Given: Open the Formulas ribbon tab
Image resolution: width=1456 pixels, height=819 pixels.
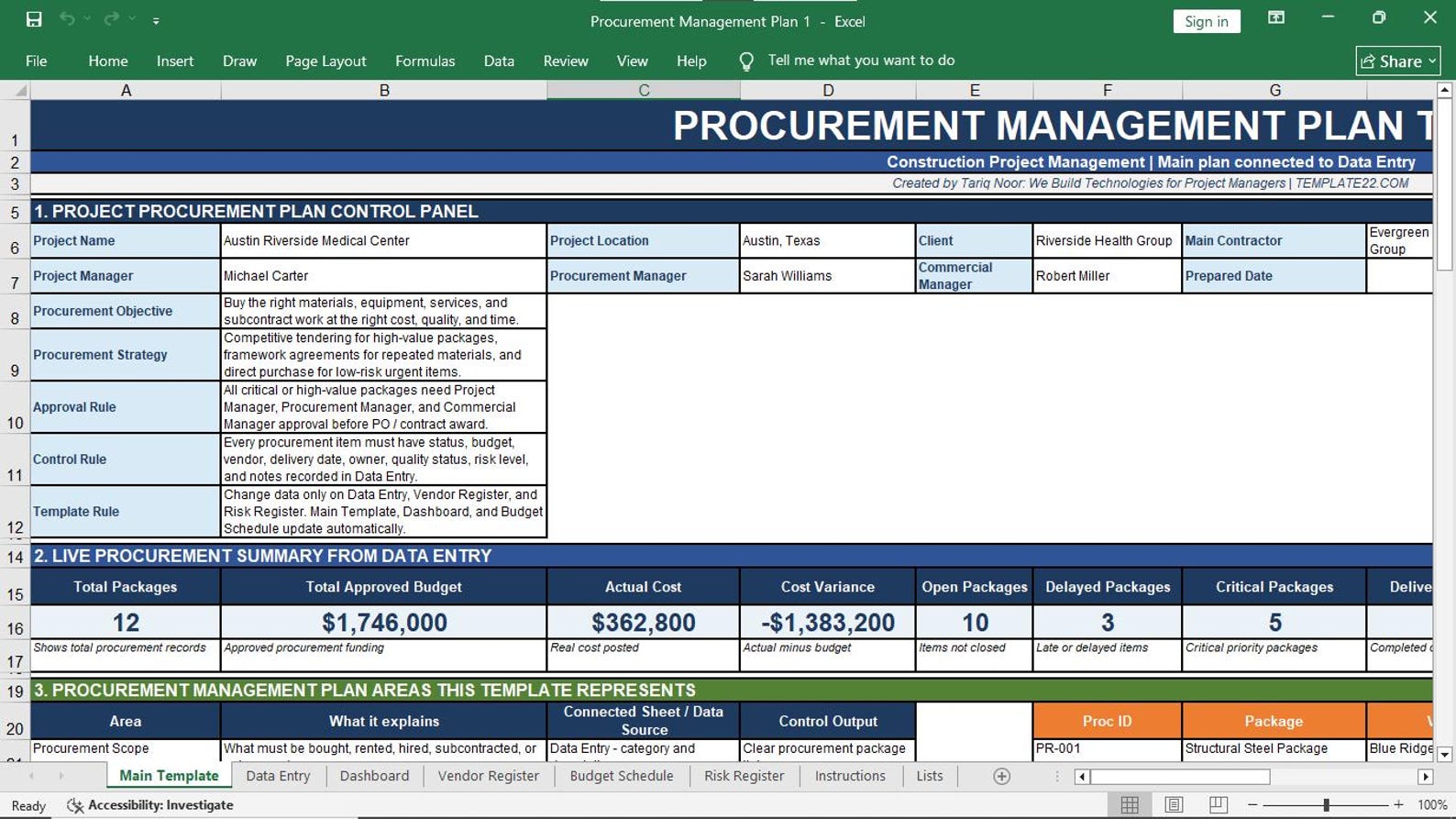Looking at the screenshot, I should (x=425, y=61).
